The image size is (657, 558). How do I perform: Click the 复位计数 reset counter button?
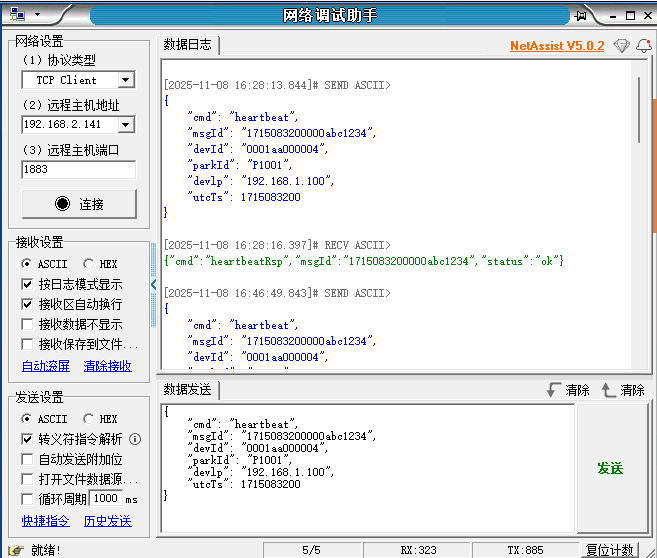pos(610,550)
